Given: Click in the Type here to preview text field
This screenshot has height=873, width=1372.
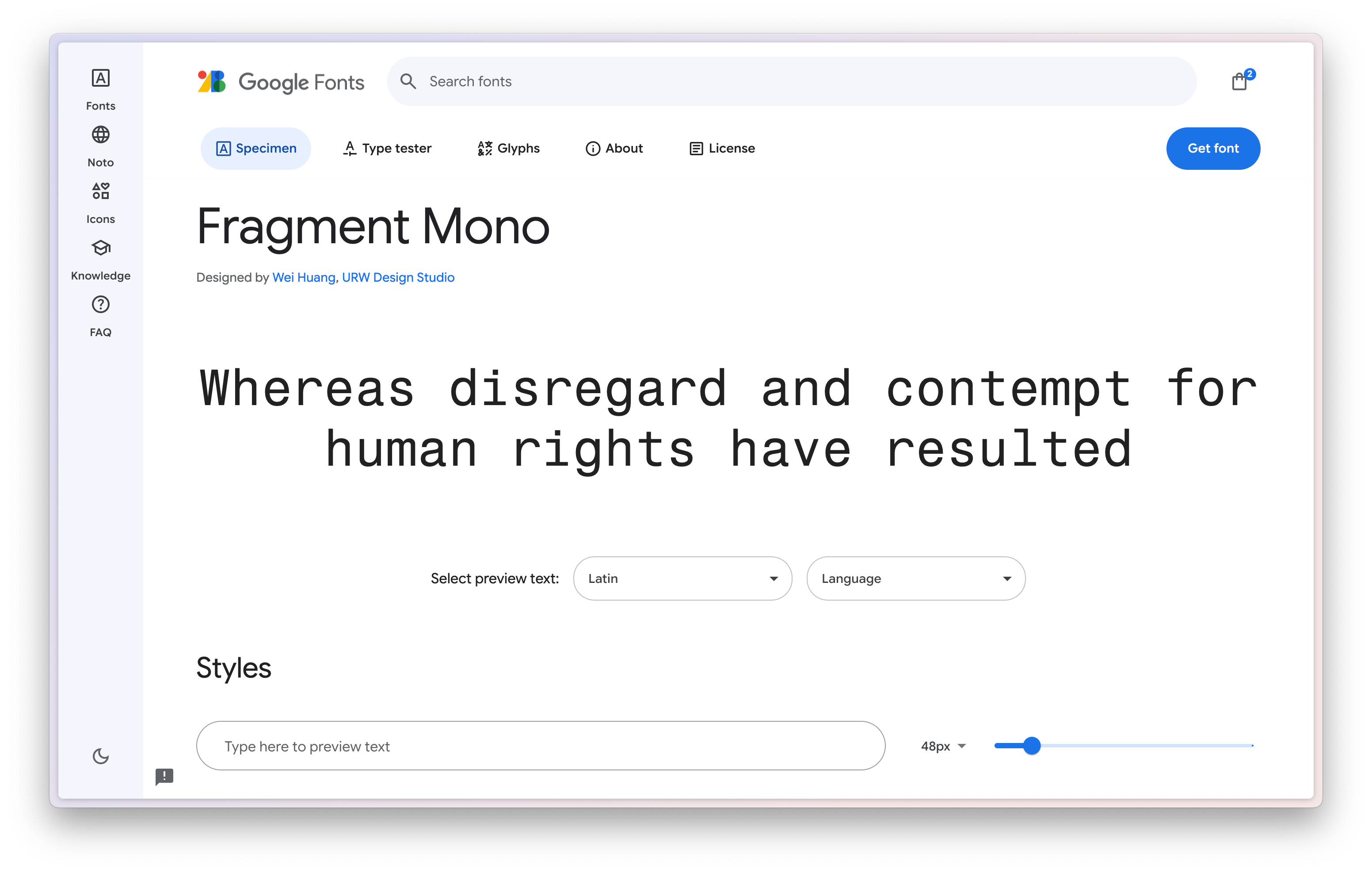Looking at the screenshot, I should 540,745.
